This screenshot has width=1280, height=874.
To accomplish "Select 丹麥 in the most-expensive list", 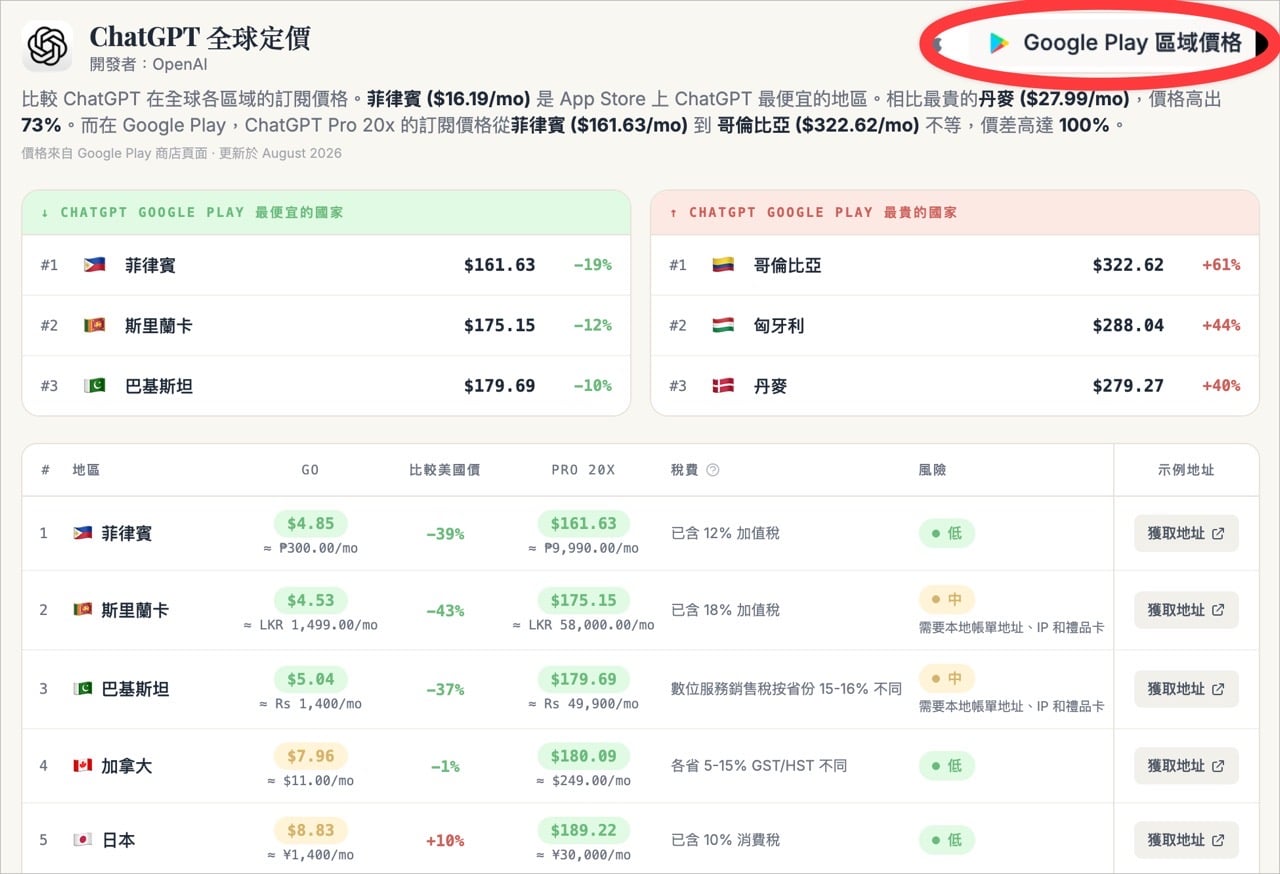I will pos(770,385).
